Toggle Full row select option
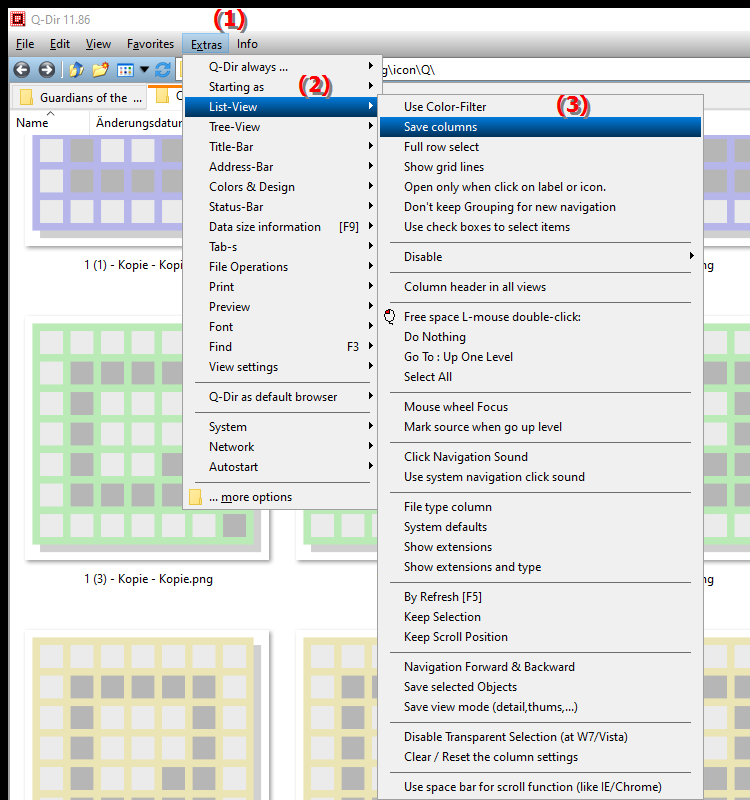Screen dimensions: 750x800 click(441, 147)
